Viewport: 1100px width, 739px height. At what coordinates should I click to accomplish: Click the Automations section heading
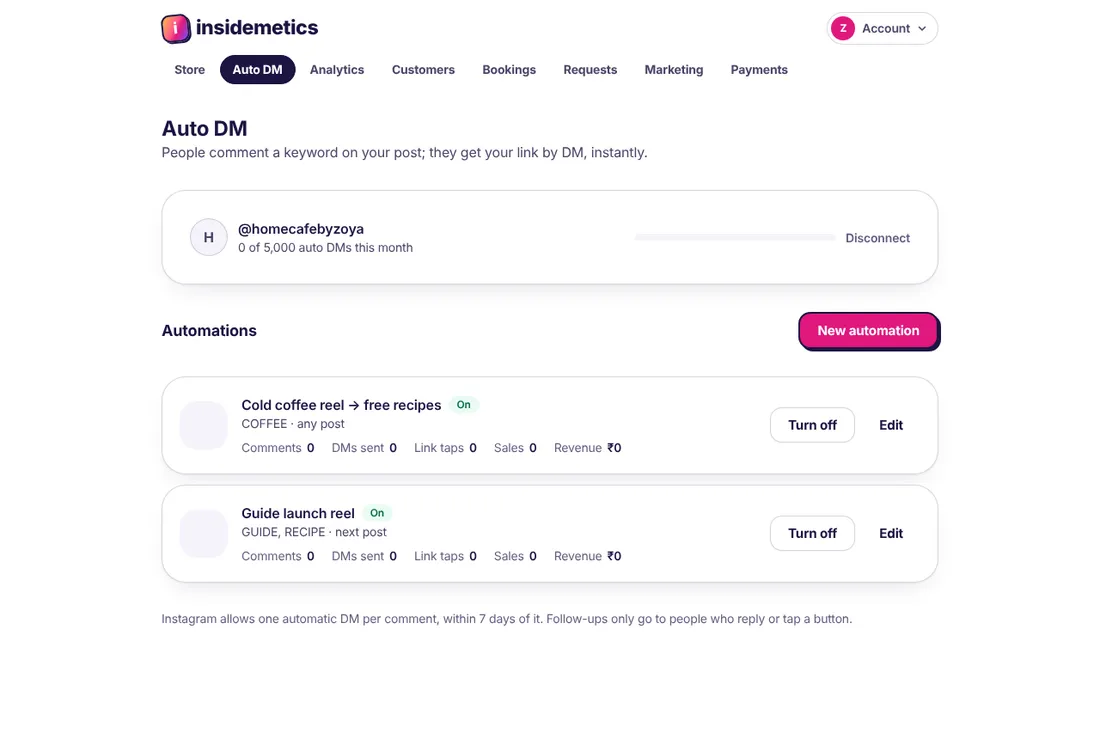[209, 331]
